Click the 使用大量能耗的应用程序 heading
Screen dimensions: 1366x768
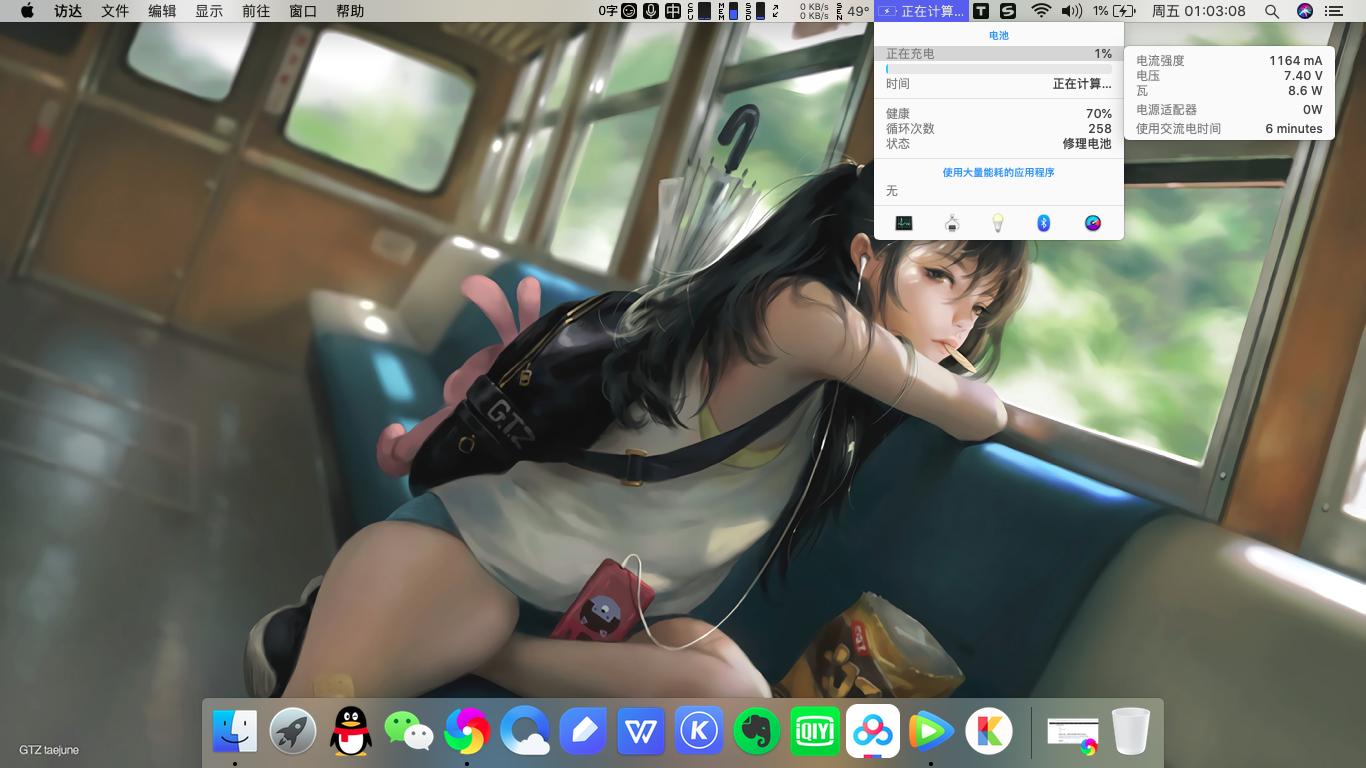coord(998,172)
